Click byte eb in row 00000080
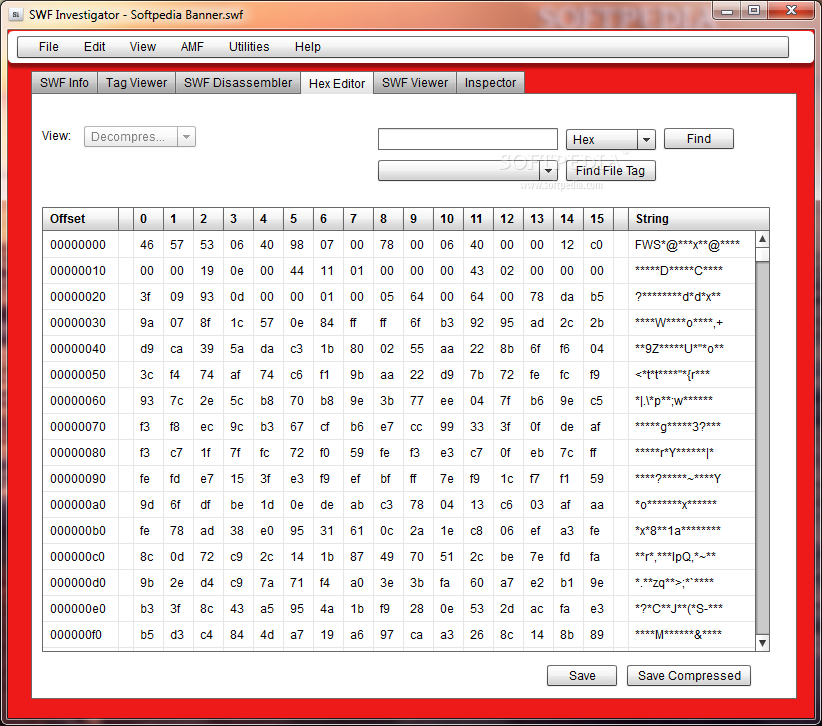Screen dimensions: 822x726 tap(537, 453)
